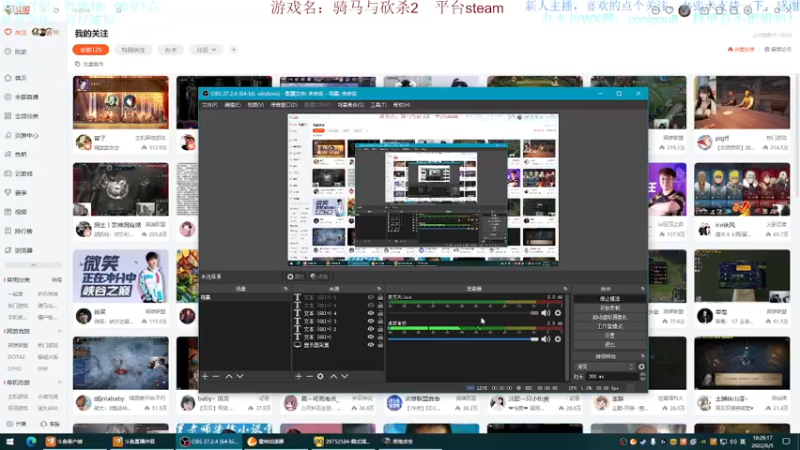800x450 pixels.
Task: Open the Windows notification center icon
Action: [786, 441]
